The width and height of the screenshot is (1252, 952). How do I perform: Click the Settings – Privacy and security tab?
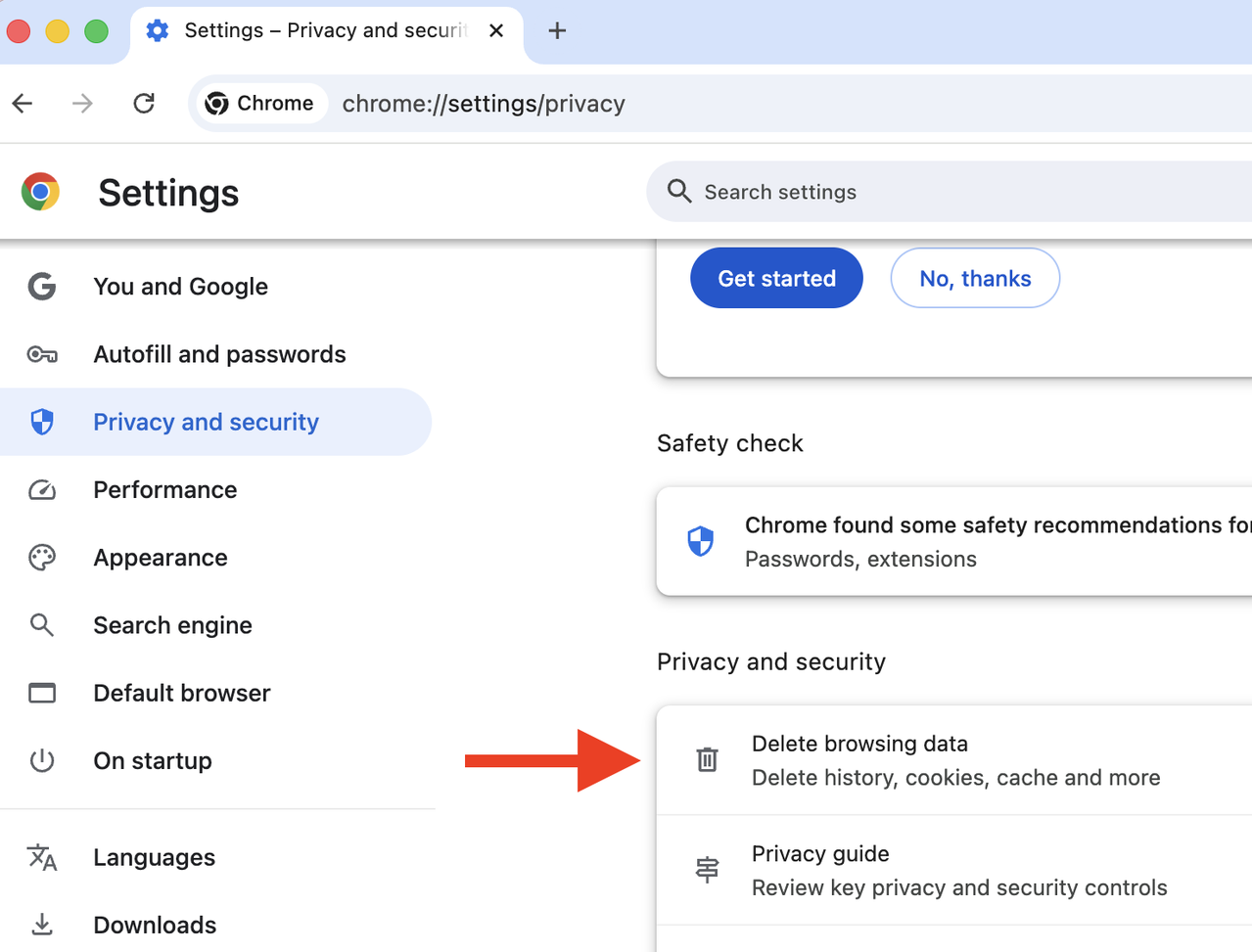coord(327,31)
